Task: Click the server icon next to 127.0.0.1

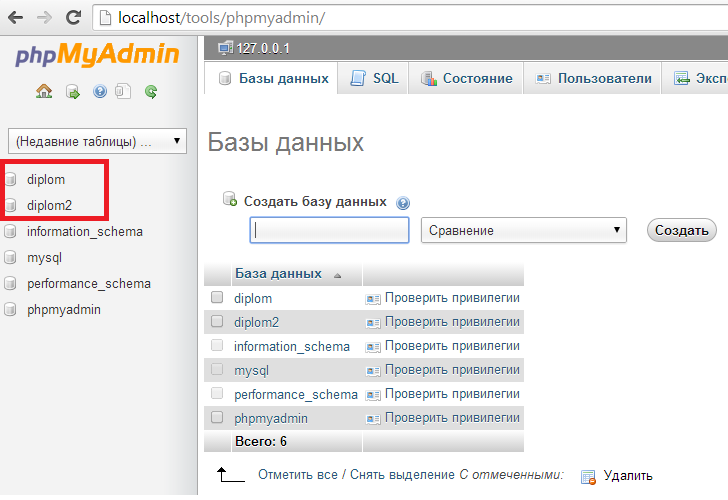Action: 225,48
